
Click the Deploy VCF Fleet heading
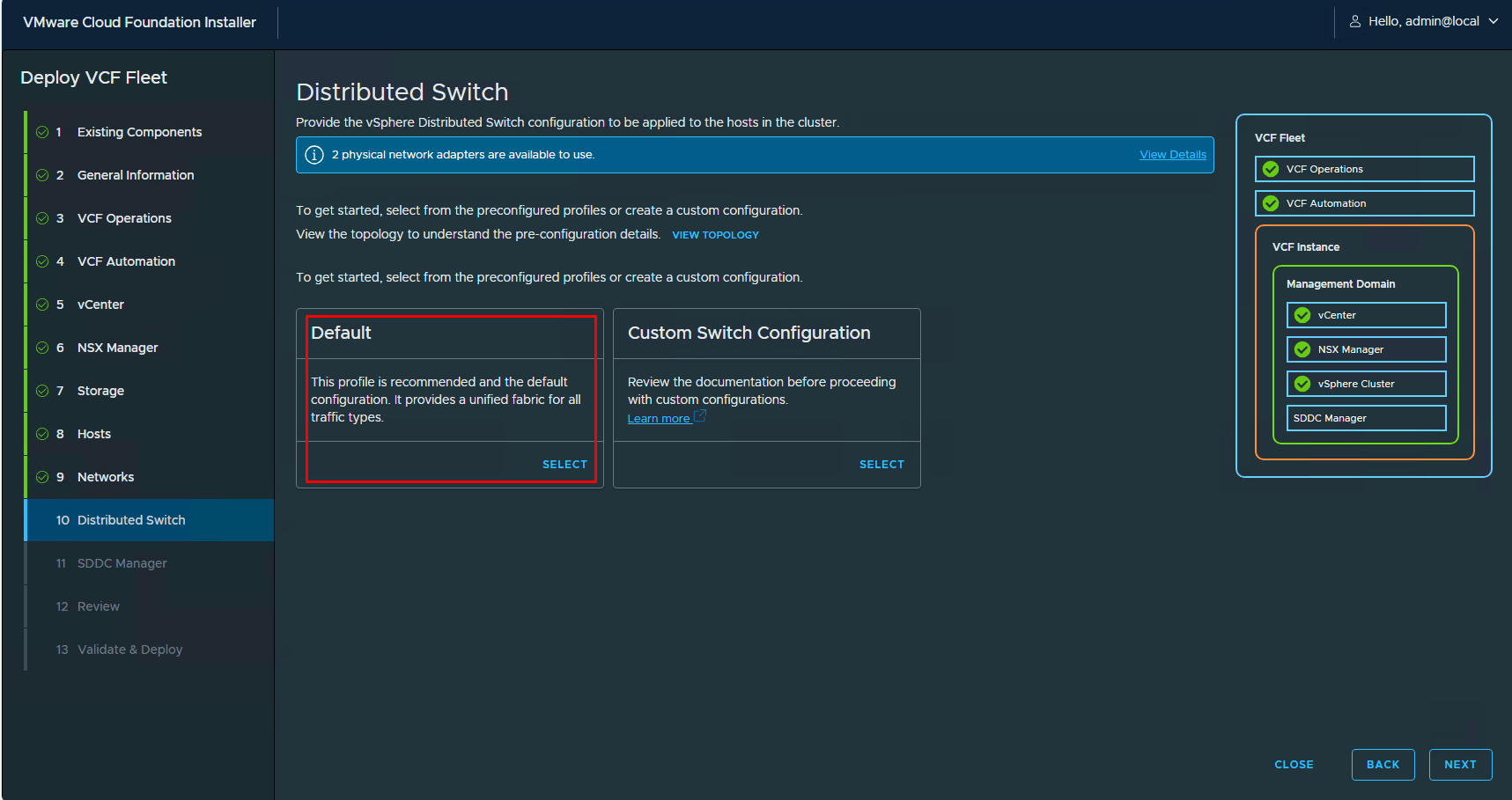[x=93, y=77]
